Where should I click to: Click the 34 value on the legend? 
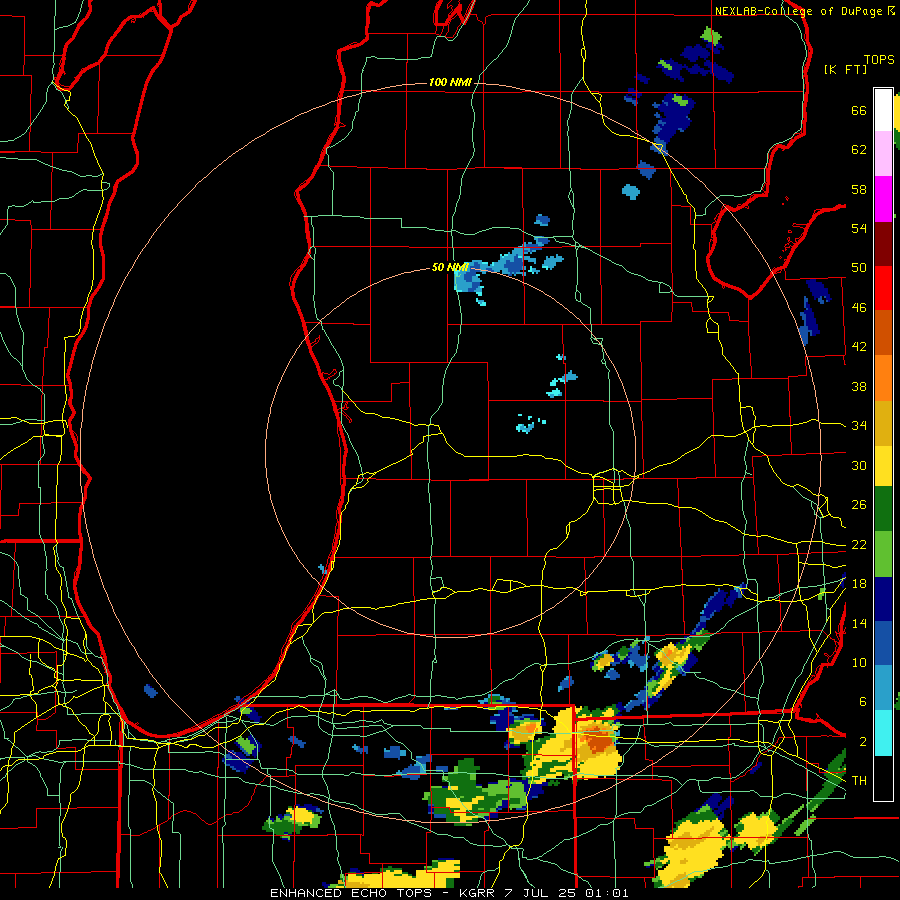pyautogui.click(x=859, y=426)
